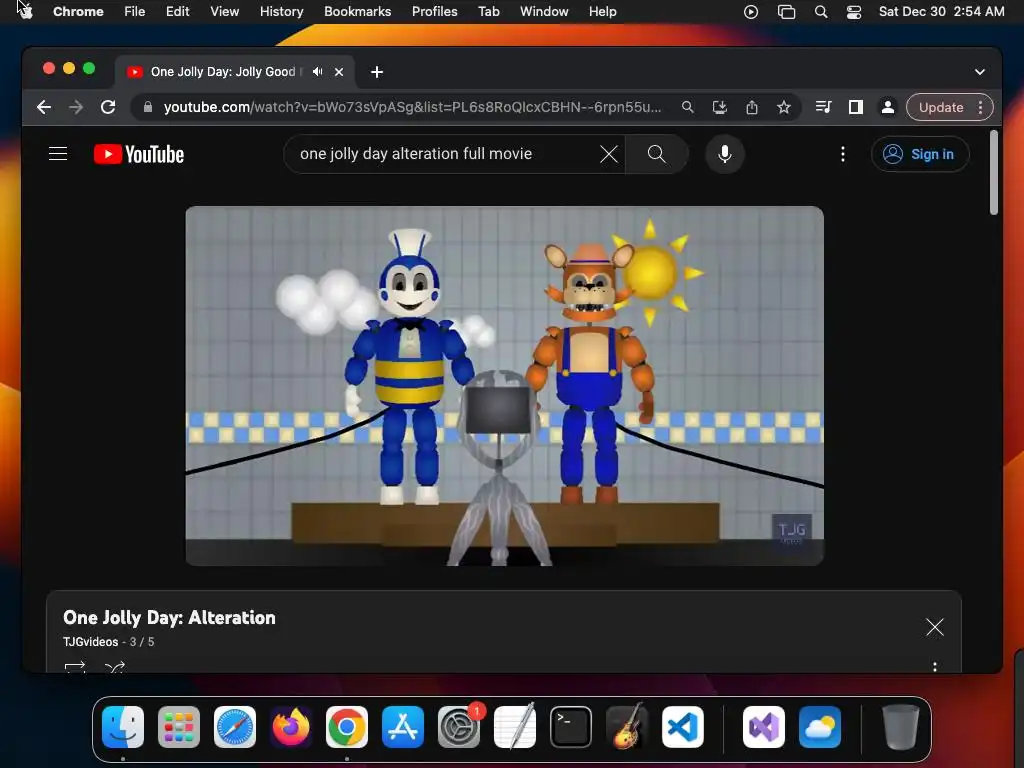Open One Jolly Day: Alteration playlist title
Viewport: 1024px width, 768px height.
[169, 618]
